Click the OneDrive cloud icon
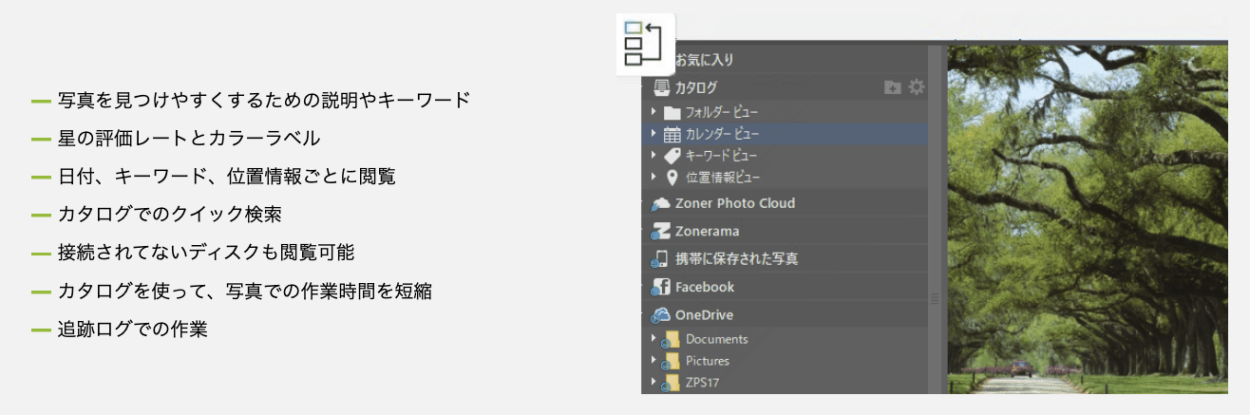 pyautogui.click(x=661, y=315)
